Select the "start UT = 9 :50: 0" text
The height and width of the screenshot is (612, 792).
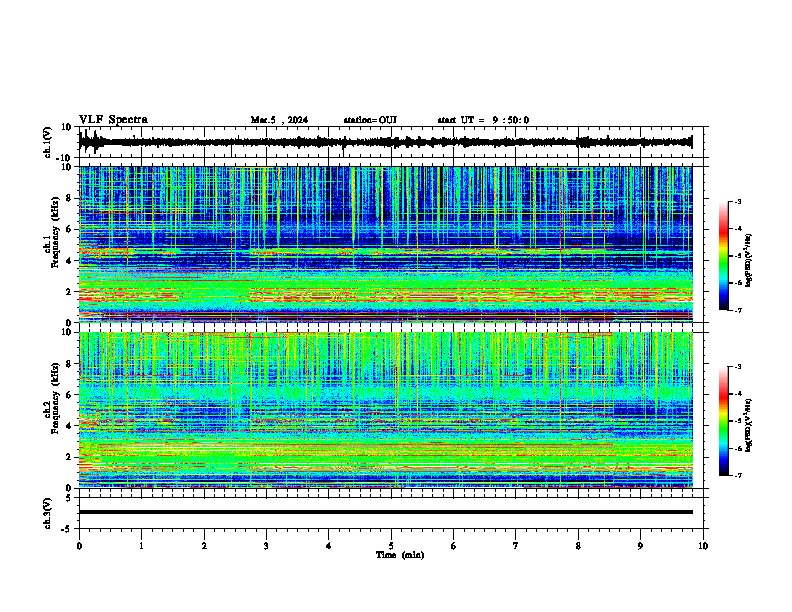point(483,120)
